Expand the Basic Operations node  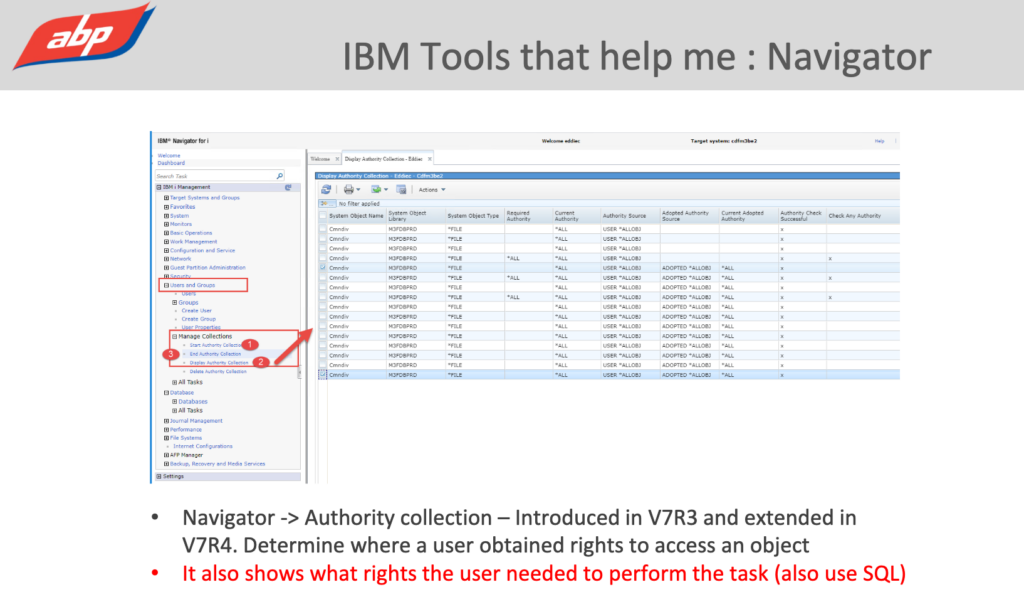[x=167, y=233]
